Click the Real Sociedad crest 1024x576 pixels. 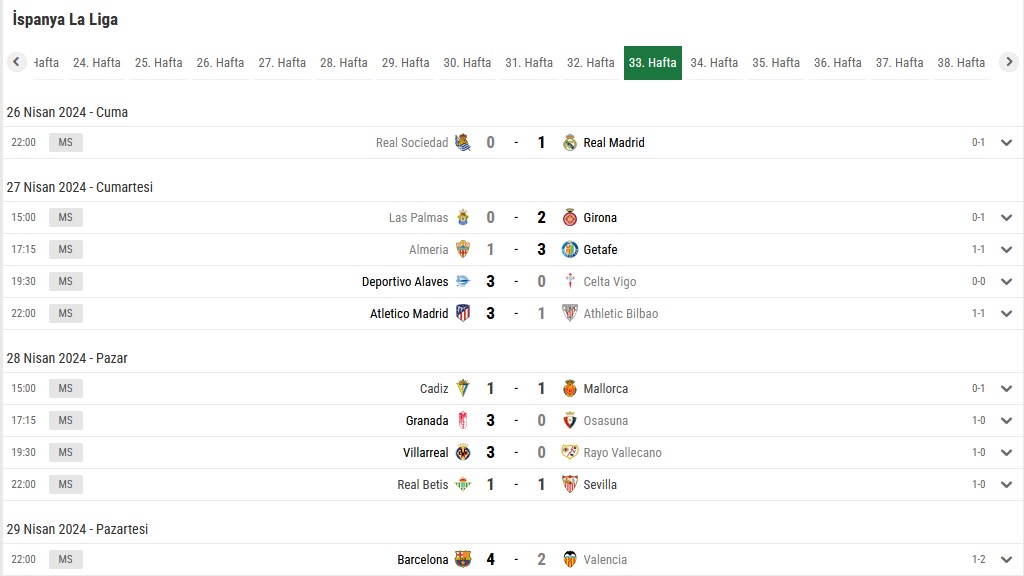pos(463,142)
